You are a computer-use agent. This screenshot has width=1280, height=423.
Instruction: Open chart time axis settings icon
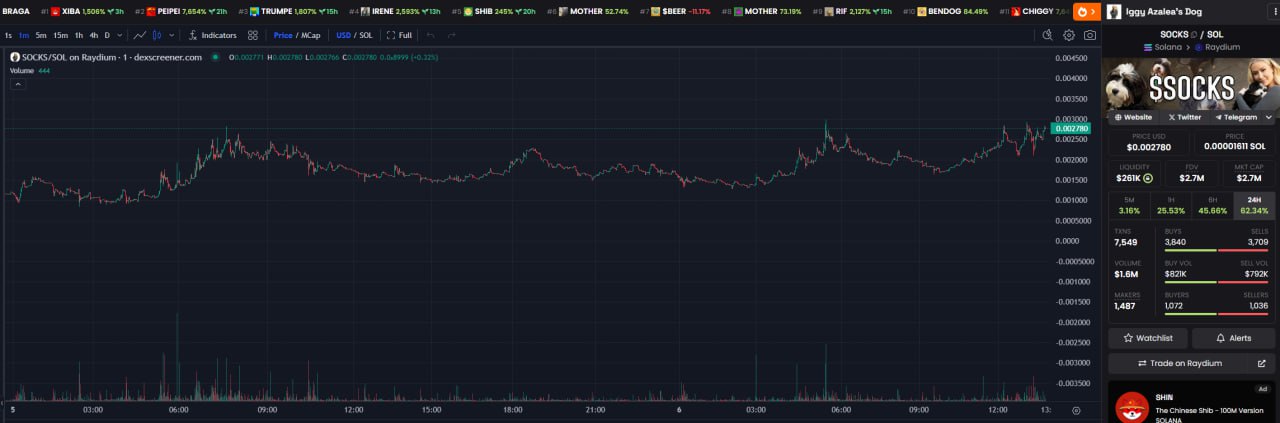[1076, 410]
